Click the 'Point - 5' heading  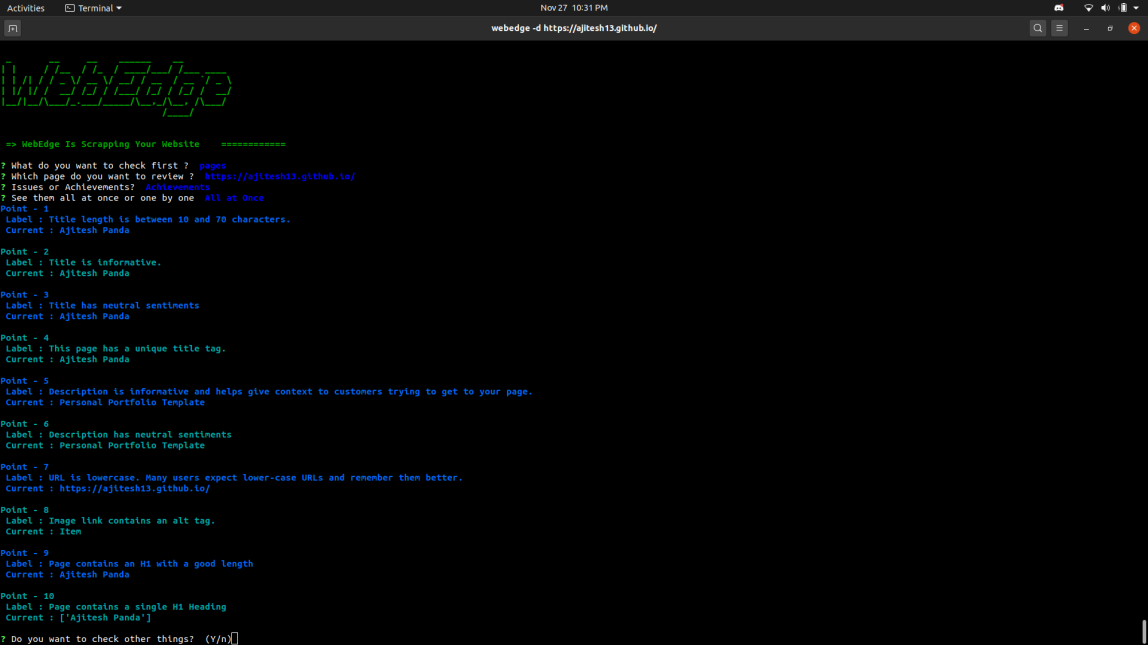(x=25, y=381)
